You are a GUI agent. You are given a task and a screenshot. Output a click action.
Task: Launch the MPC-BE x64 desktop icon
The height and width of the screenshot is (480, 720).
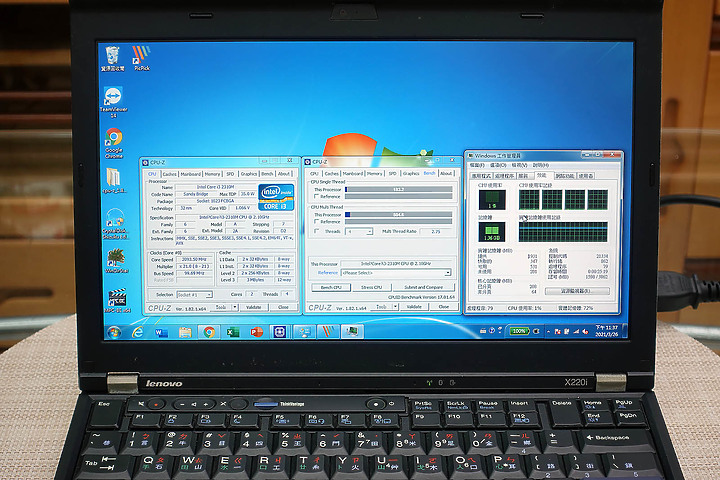[117, 301]
